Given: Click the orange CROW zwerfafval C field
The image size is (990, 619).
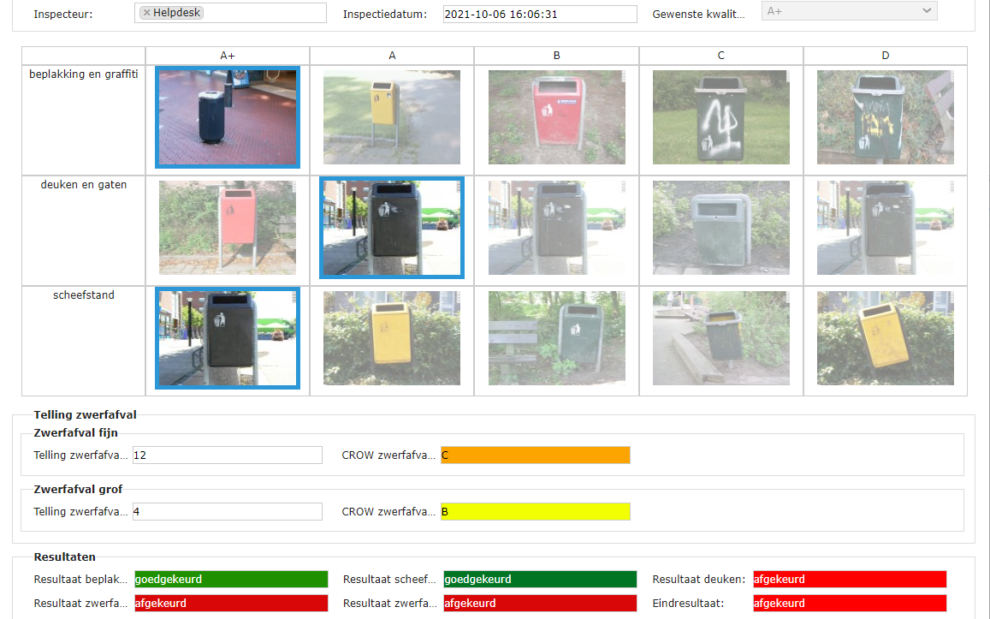Looking at the screenshot, I should click(535, 455).
